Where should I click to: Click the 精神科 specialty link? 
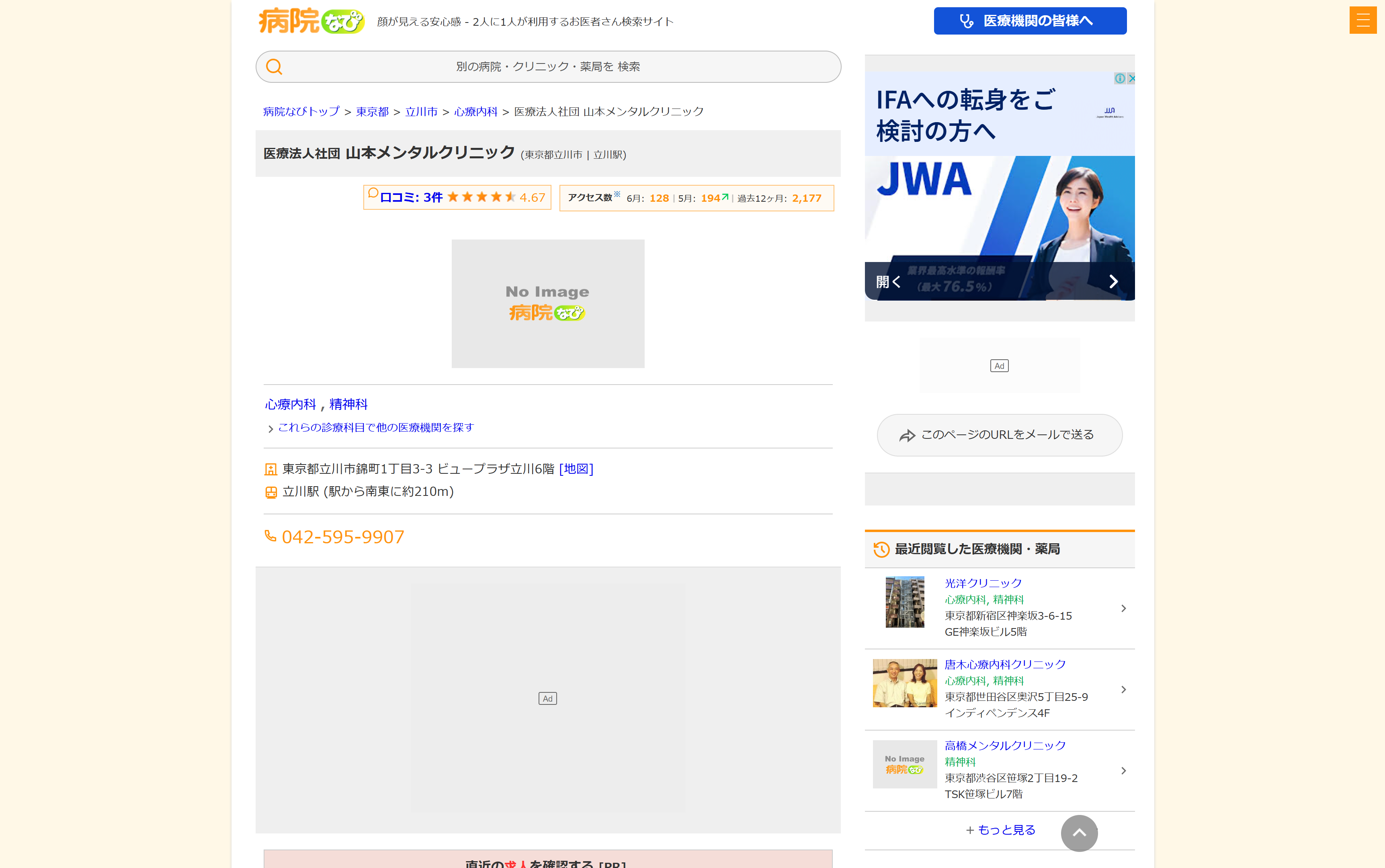pyautogui.click(x=348, y=405)
